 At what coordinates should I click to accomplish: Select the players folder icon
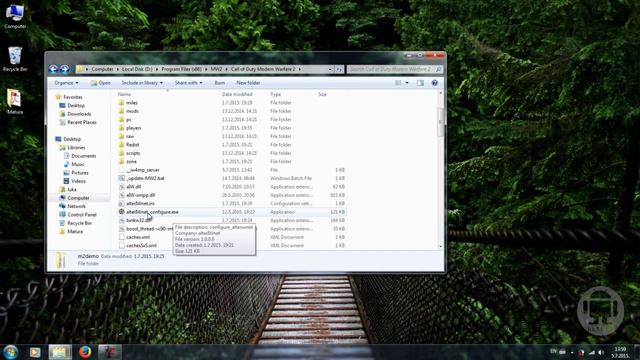click(121, 128)
